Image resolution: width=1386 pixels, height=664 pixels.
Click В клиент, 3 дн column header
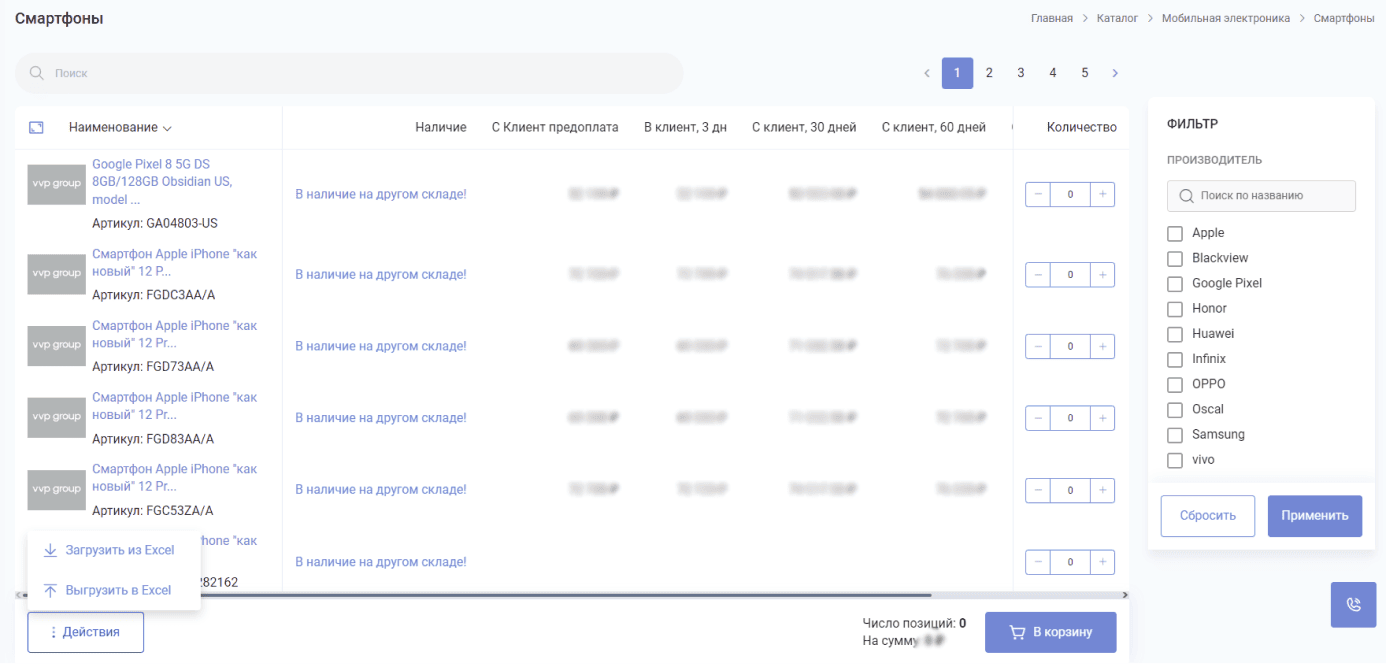(x=685, y=127)
